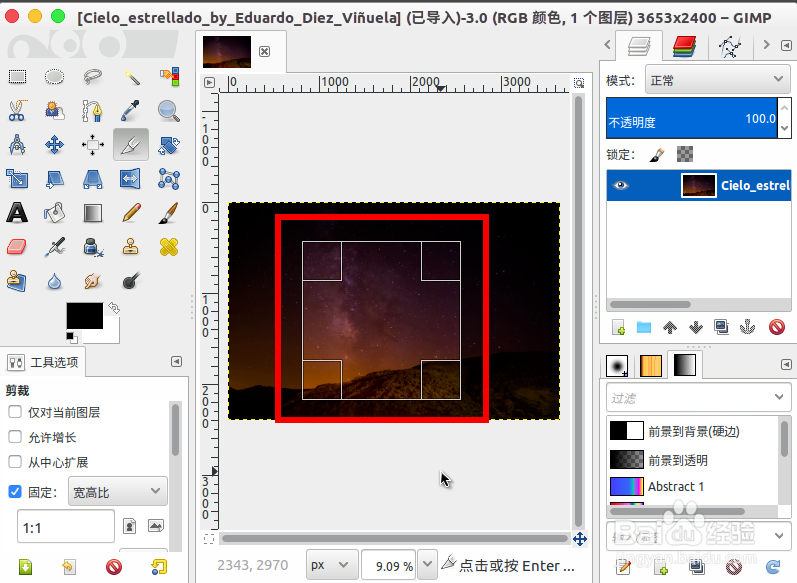Viewport: 797px width, 583px height.
Task: Select the Shear tool
Action: (x=54, y=179)
